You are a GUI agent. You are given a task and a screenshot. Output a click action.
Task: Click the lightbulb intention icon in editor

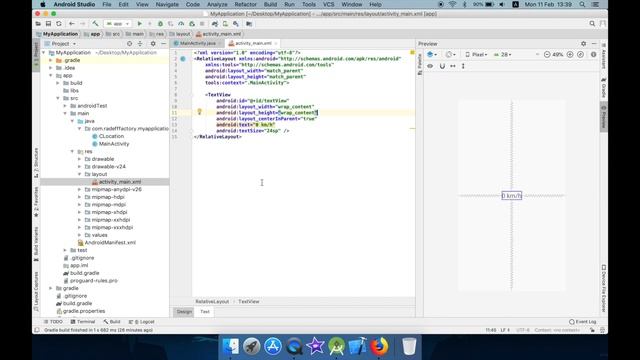(200, 111)
